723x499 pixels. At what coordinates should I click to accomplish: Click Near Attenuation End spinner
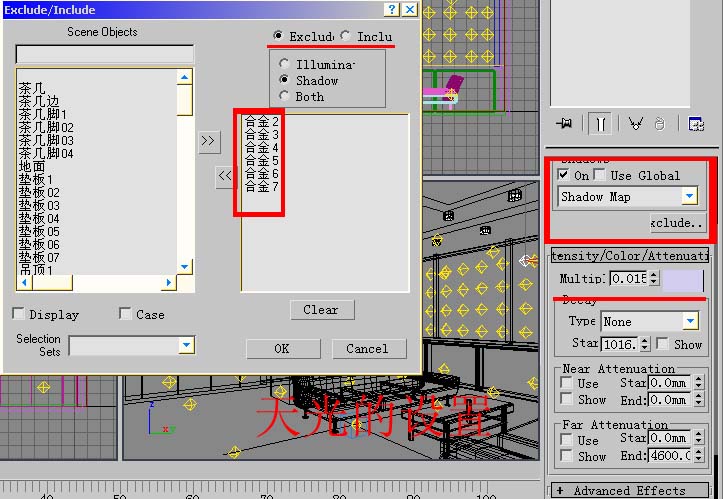(x=699, y=399)
